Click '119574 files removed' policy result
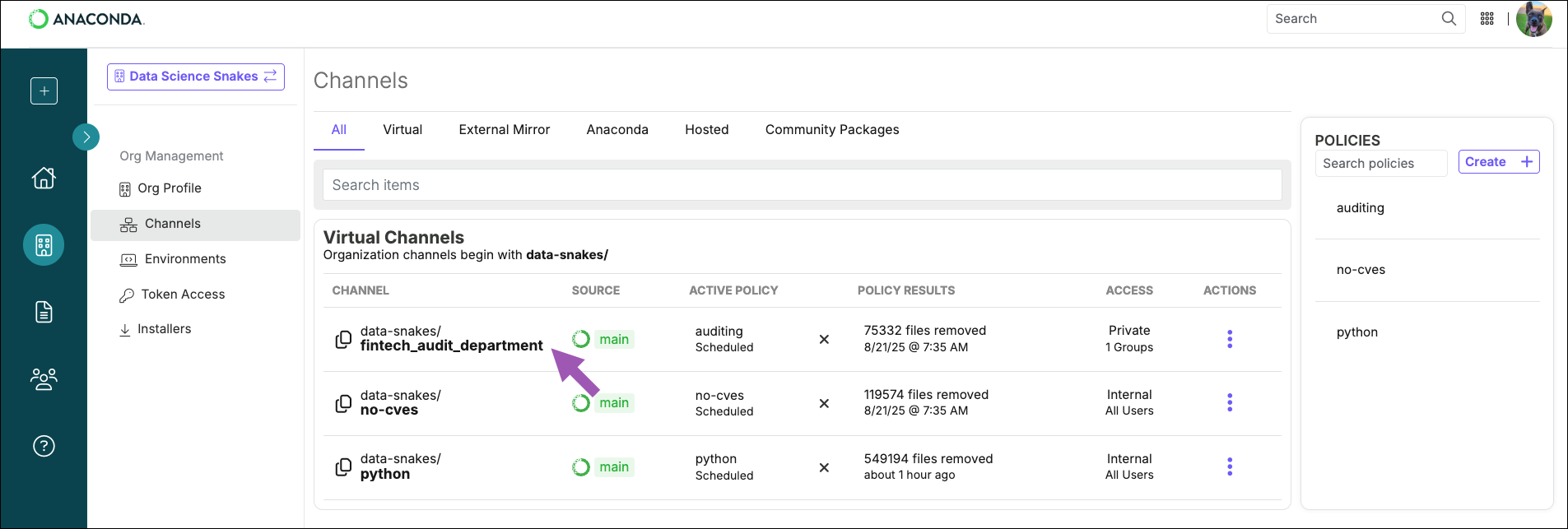 coord(926,395)
